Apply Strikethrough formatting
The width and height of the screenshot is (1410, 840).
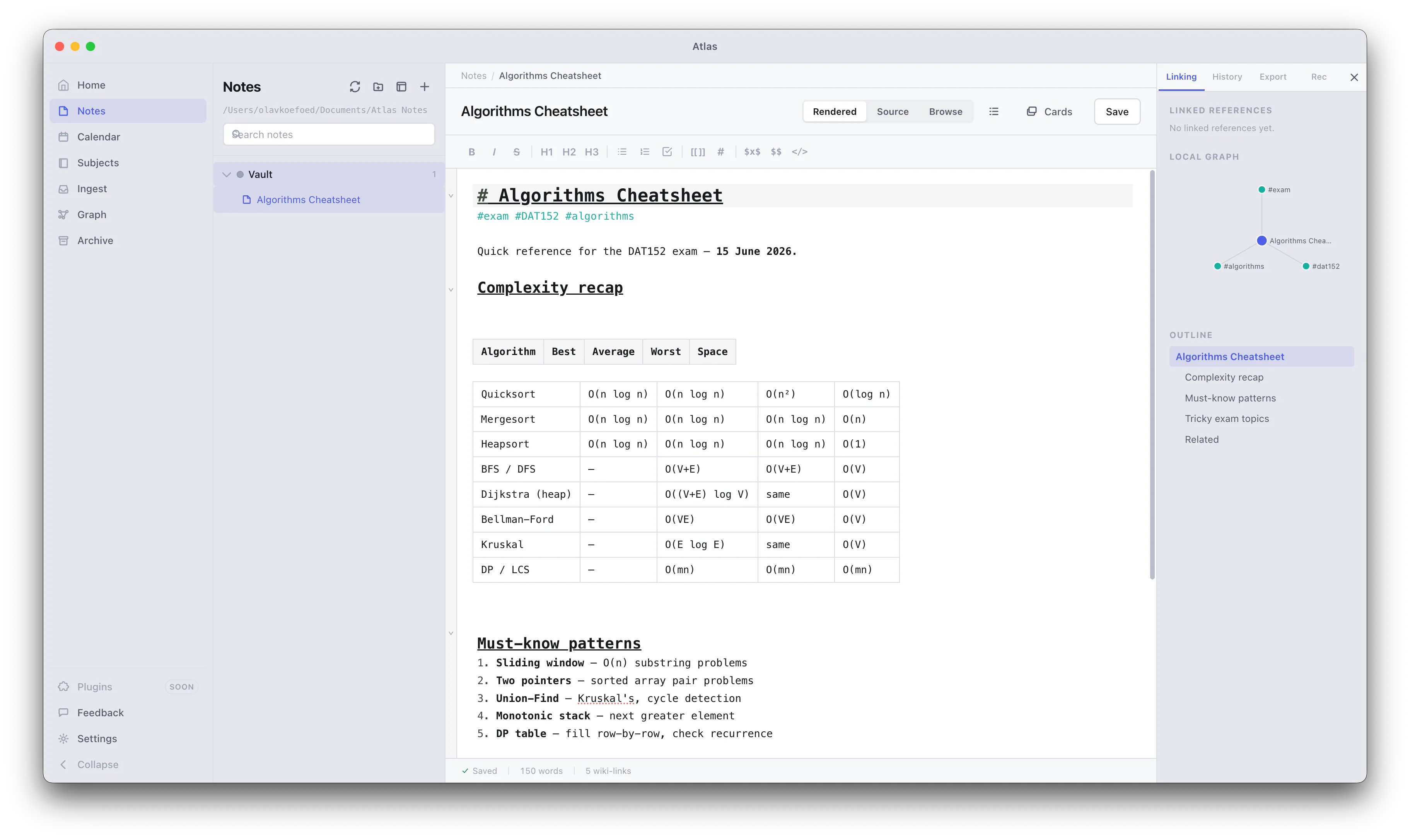click(516, 152)
